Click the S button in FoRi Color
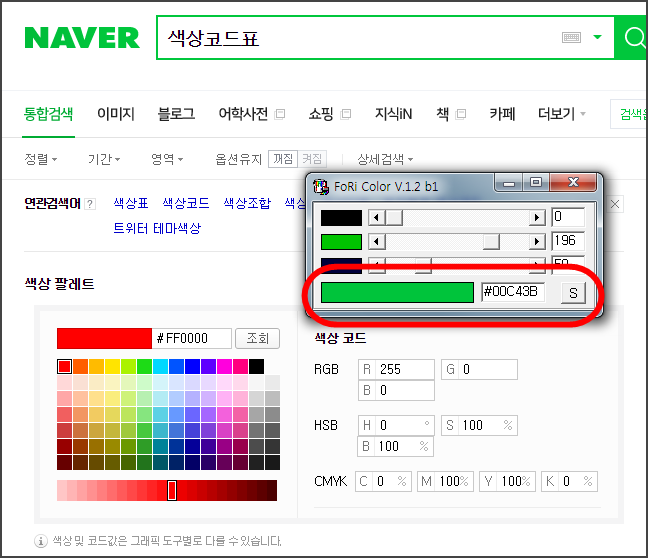 click(x=573, y=293)
